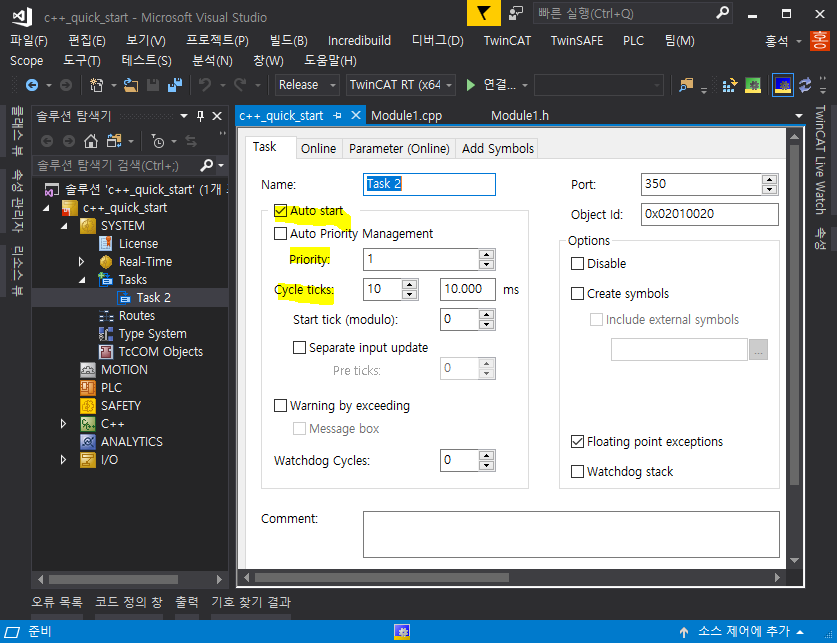Viewport: 837px width, 643px height.
Task: Click the find in files icon
Action: pos(686,85)
